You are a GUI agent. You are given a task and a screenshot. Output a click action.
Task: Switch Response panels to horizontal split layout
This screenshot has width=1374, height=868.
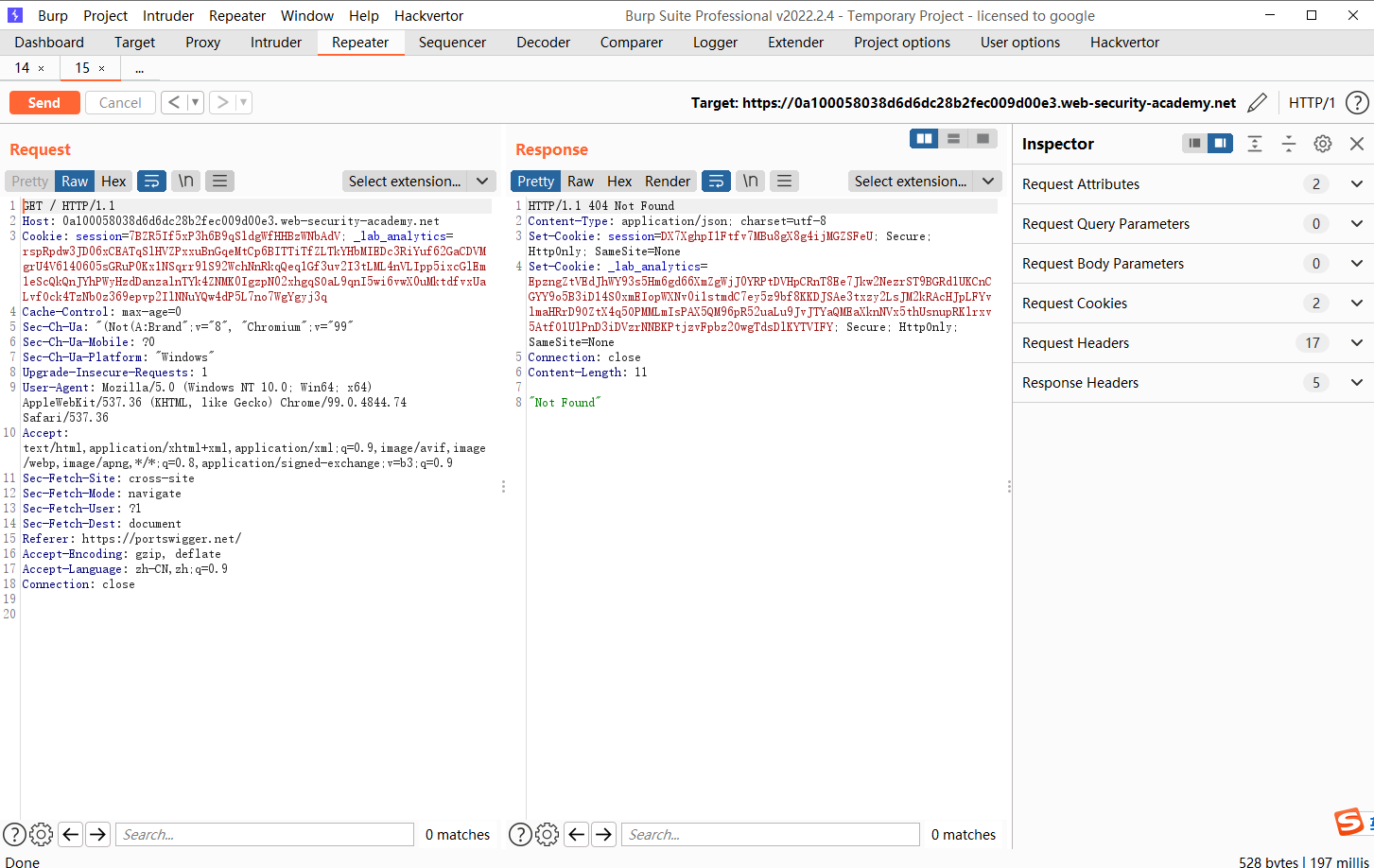(x=952, y=138)
